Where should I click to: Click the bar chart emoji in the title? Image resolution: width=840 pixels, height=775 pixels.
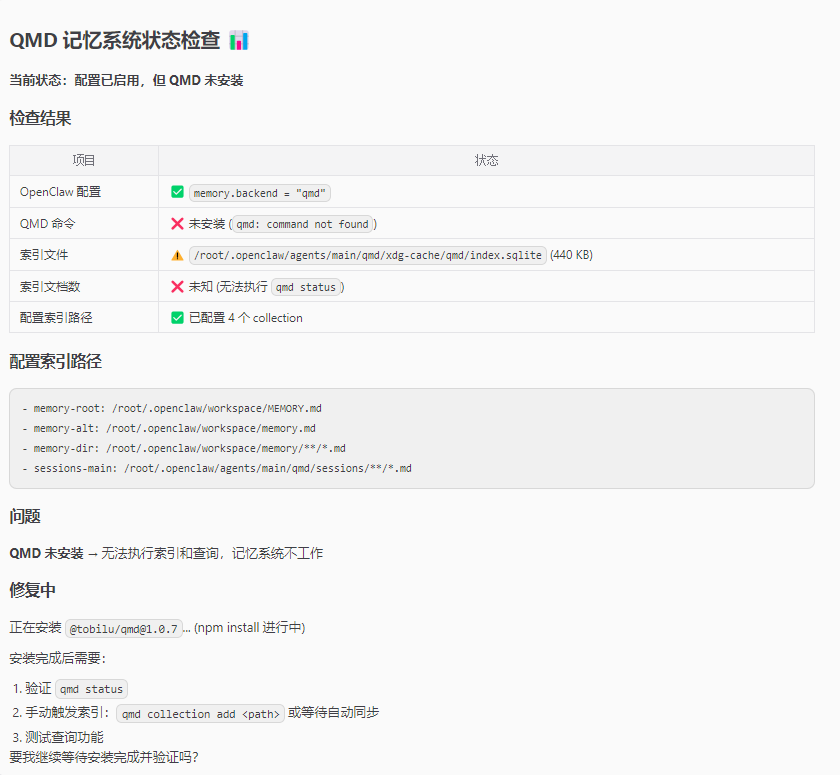pos(239,41)
